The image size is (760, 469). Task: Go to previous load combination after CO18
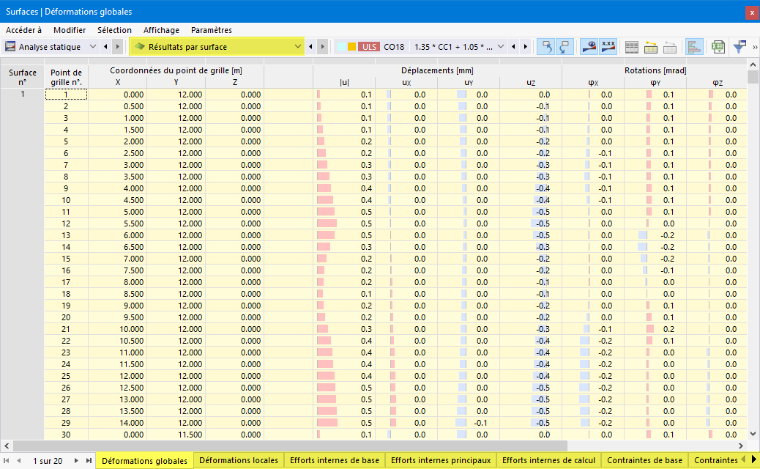(513, 47)
